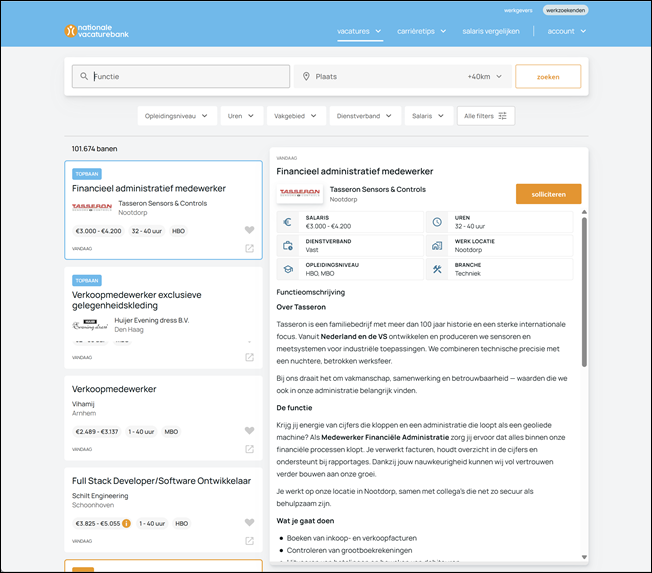This screenshot has width=652, height=573.
Task: Click the 32 - 40 uur tag on first card
Action: 146,231
